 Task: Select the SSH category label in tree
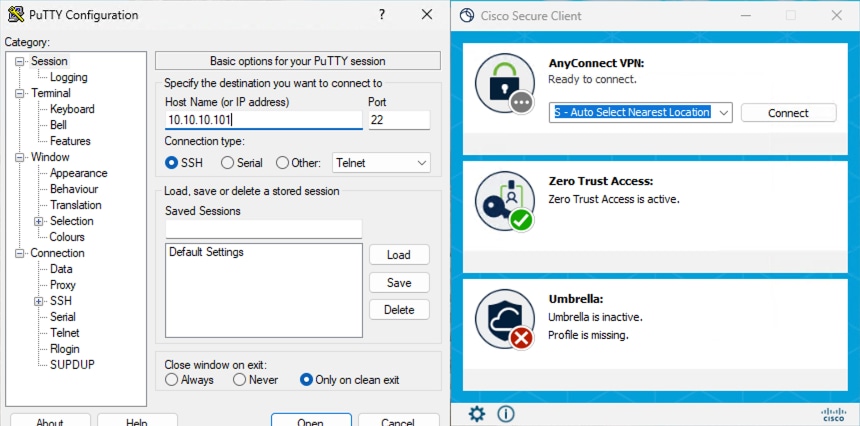coord(61,300)
